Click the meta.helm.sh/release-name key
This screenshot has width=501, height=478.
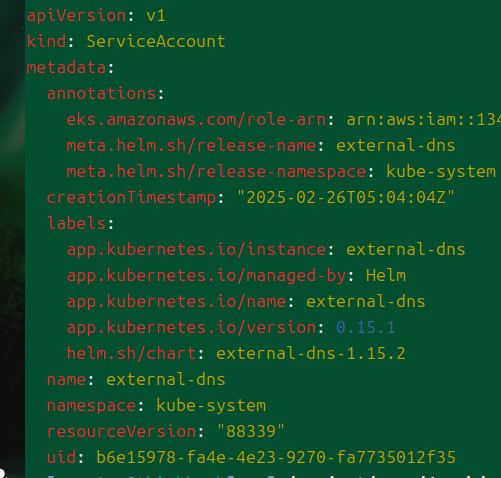tap(191, 146)
